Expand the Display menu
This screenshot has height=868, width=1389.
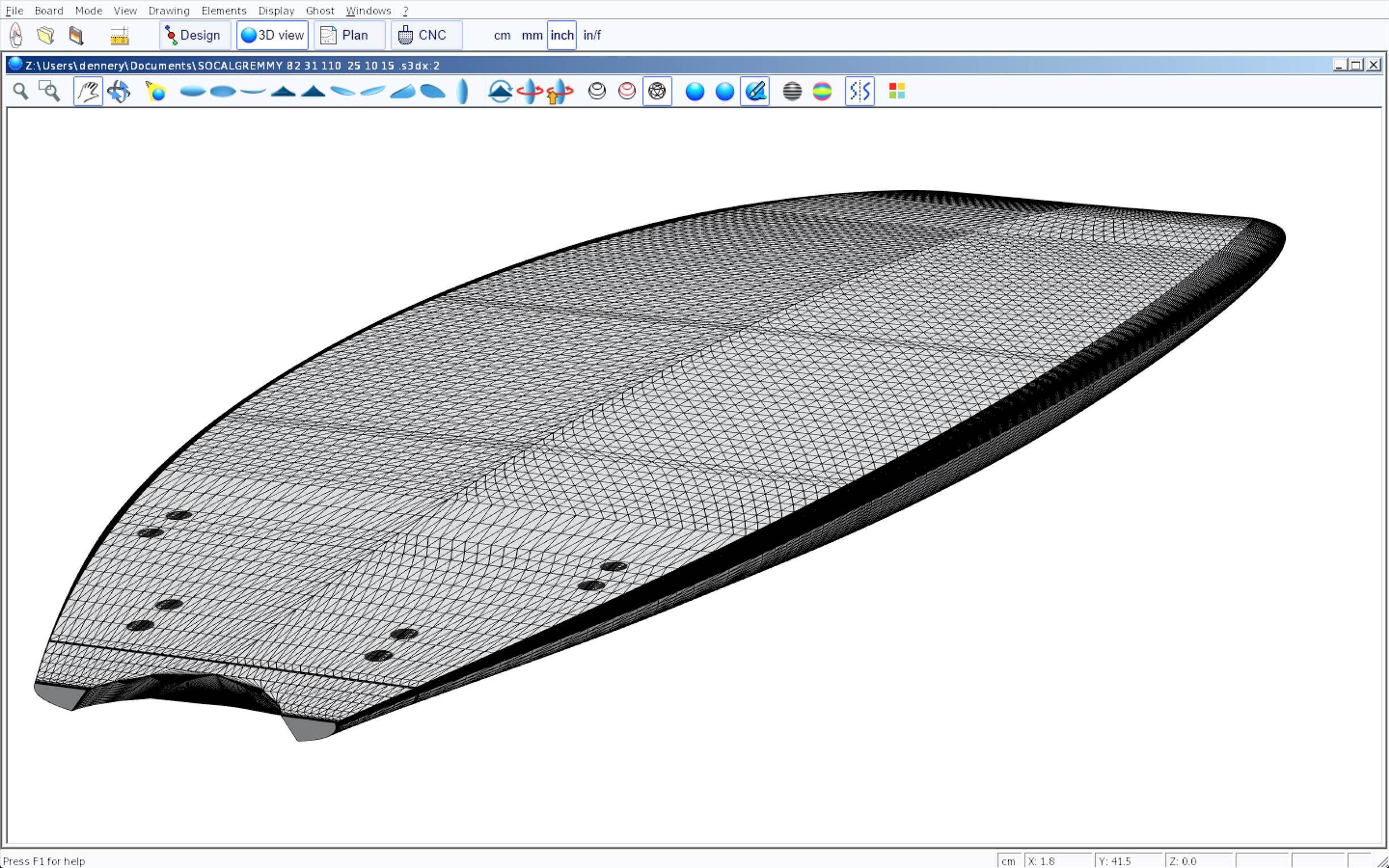coord(276,10)
